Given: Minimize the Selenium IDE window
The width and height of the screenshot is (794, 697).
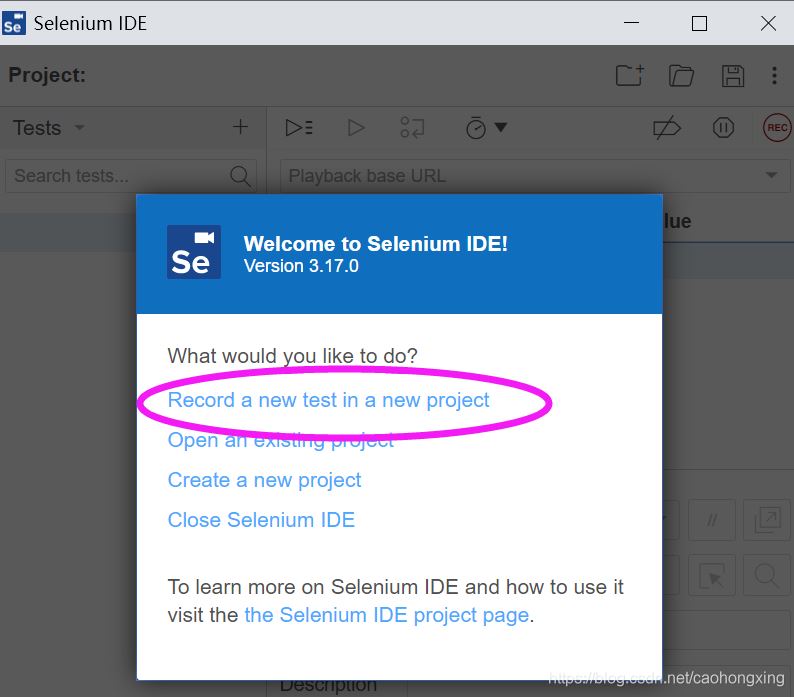Looking at the screenshot, I should click(631, 23).
